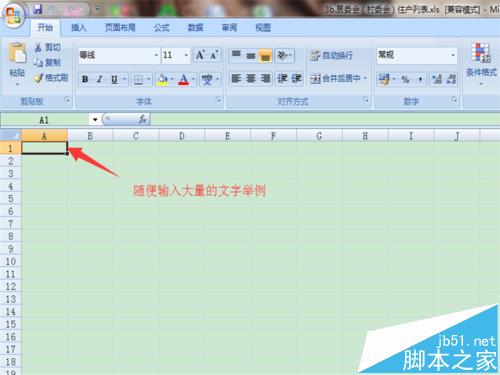Click the accounting number format icon

coord(383,79)
